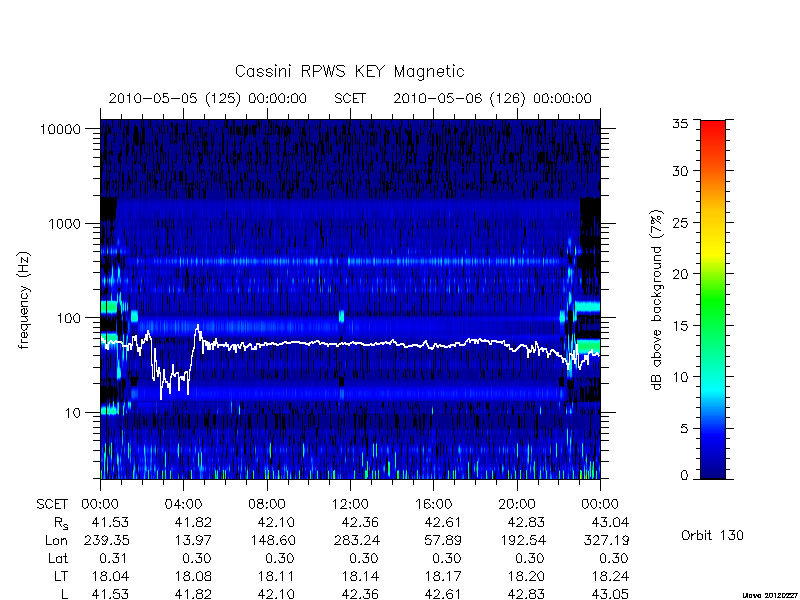The width and height of the screenshot is (800, 600).
Task: Click the 'SCET' label above the plot
Action: 350,98
